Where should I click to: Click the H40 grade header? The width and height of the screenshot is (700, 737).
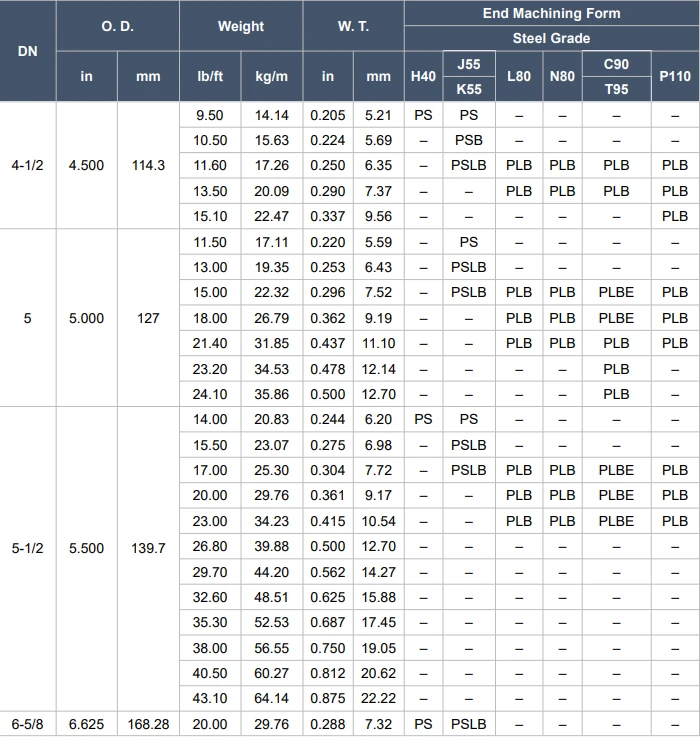[423, 76]
